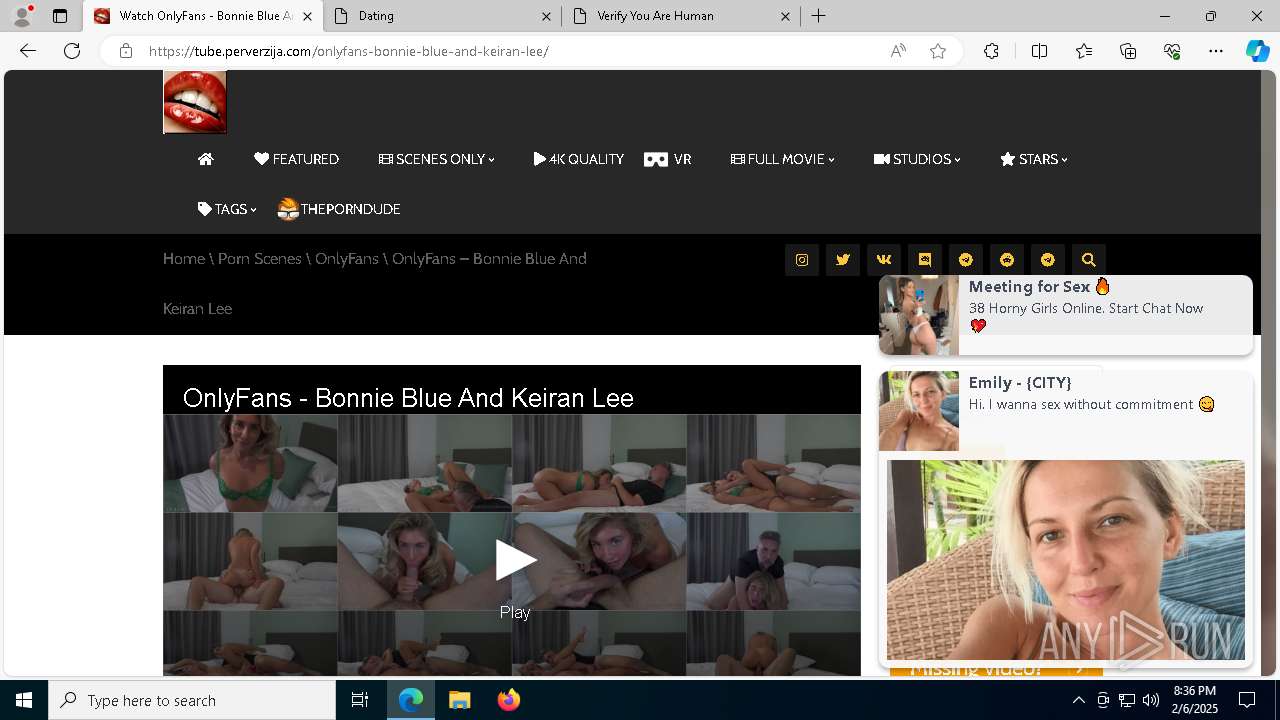The image size is (1280, 720).
Task: Open the 4K QUALITY section
Action: [x=579, y=159]
